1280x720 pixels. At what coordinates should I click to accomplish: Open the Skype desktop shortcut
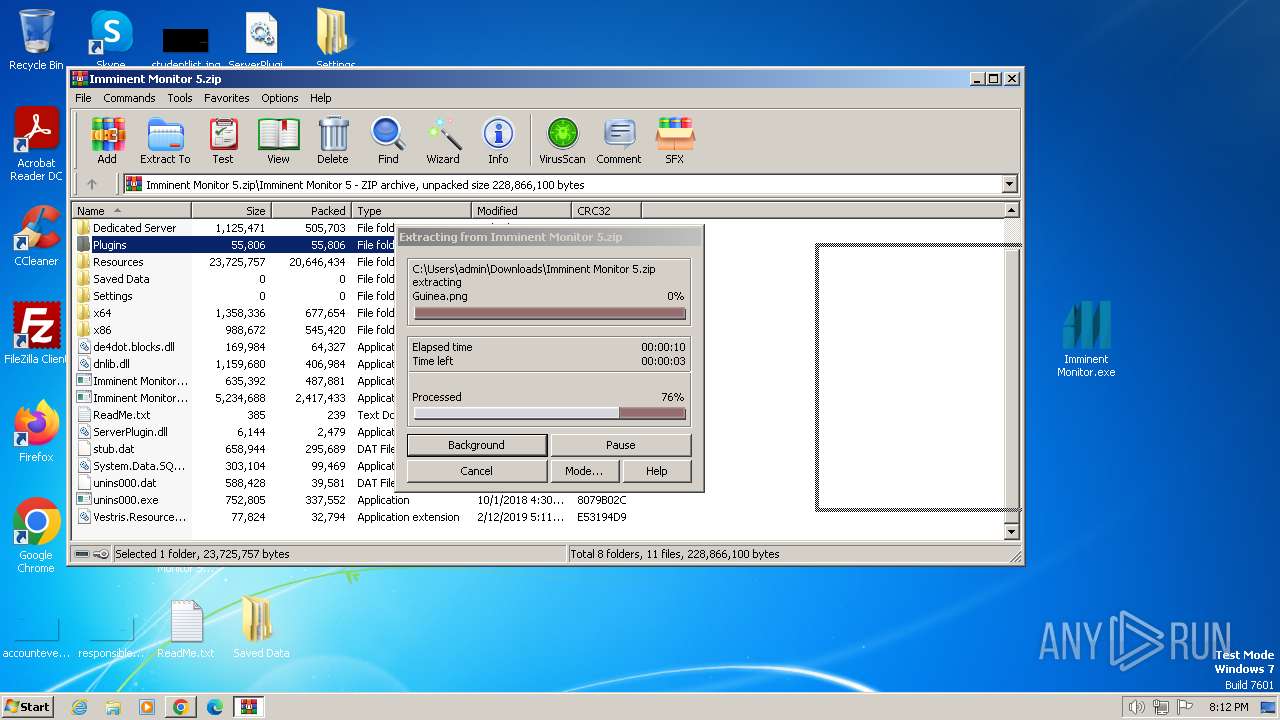pos(111,40)
